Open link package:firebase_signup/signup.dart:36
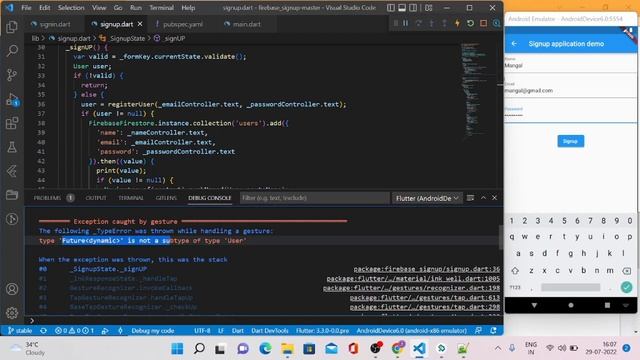The height and width of the screenshot is (360, 640). [x=427, y=269]
